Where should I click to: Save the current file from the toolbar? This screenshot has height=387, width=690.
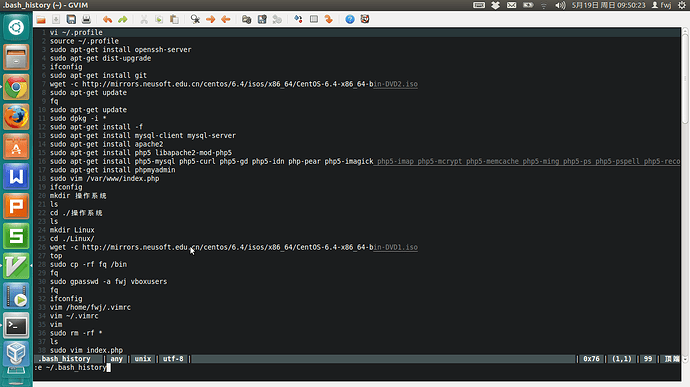(56, 19)
